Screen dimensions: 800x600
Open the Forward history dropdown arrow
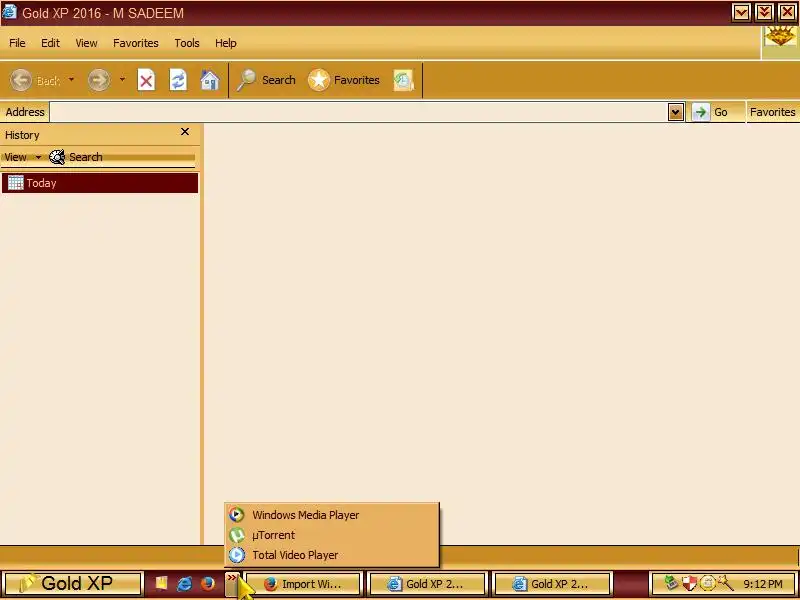click(x=122, y=80)
